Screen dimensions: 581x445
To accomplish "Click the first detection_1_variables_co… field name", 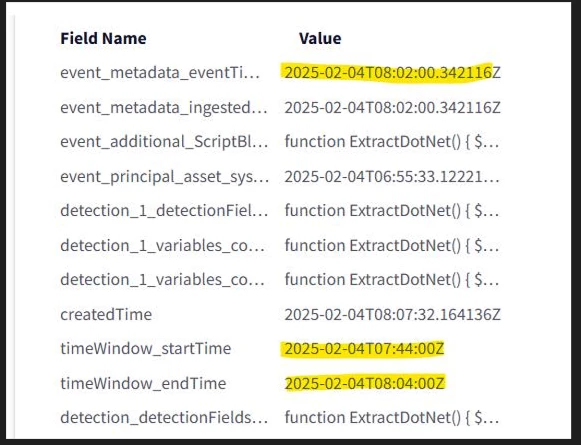I will click(162, 246).
